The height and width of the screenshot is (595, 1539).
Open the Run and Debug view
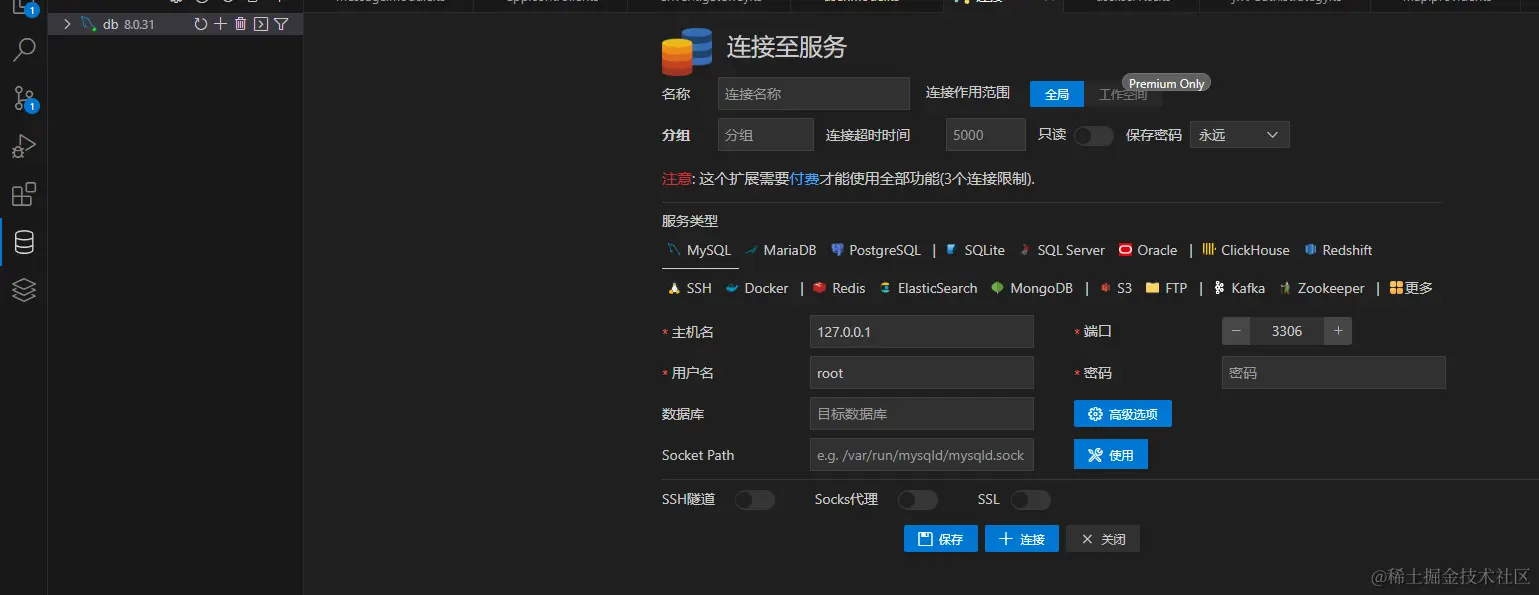(x=24, y=146)
